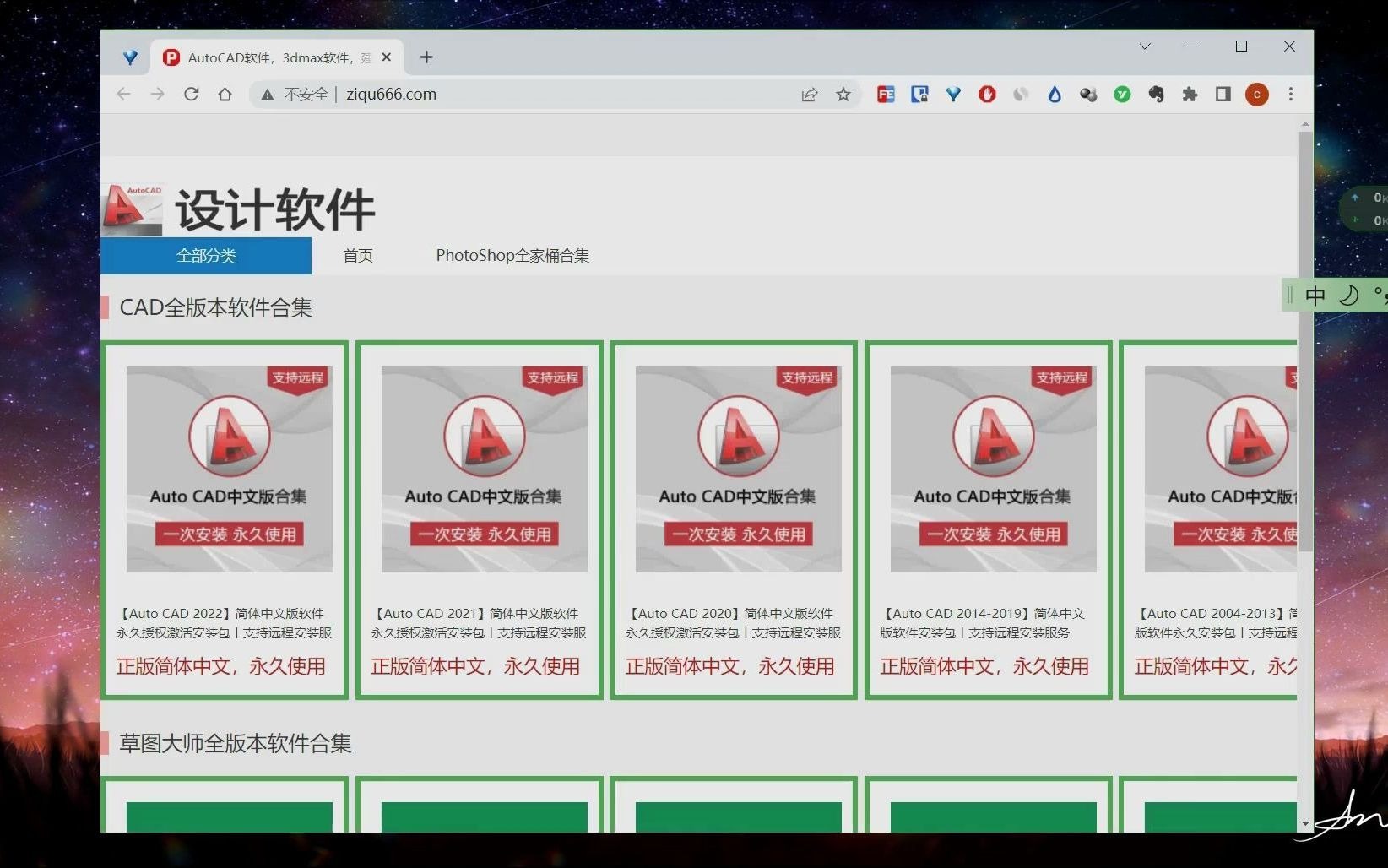Click the 【Auto CAD 2020】简体中文版软件 title link
Screen dimensions: 1388x868
[733, 623]
